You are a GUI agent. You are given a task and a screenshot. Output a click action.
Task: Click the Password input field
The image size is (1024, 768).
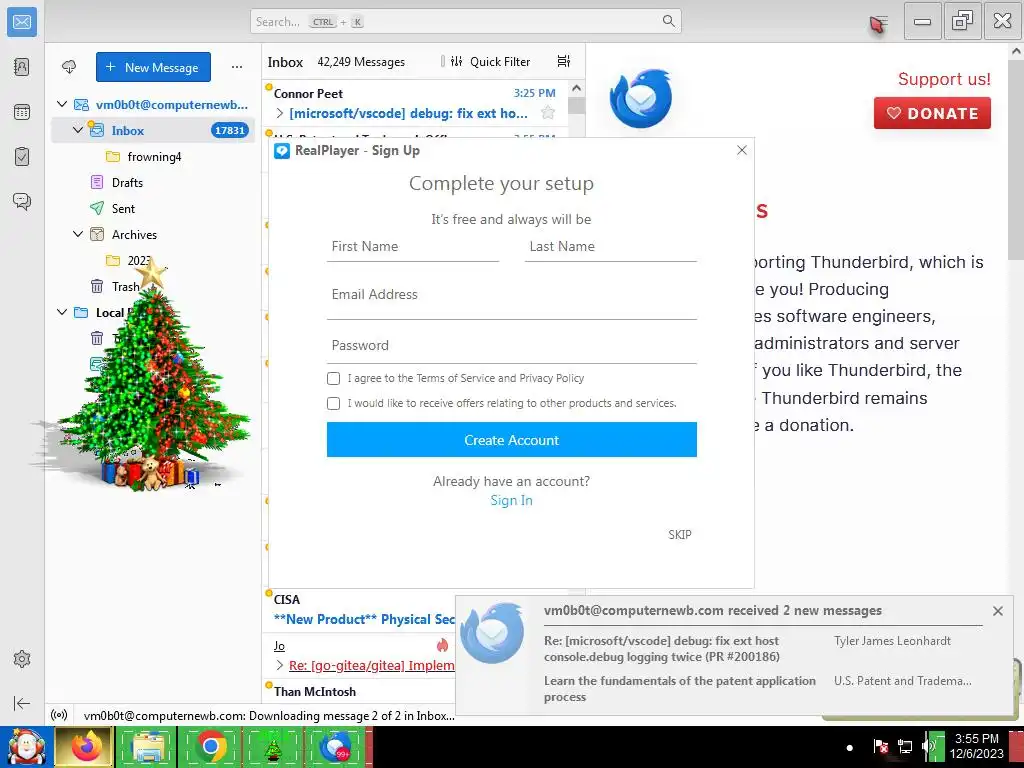pyautogui.click(x=511, y=346)
